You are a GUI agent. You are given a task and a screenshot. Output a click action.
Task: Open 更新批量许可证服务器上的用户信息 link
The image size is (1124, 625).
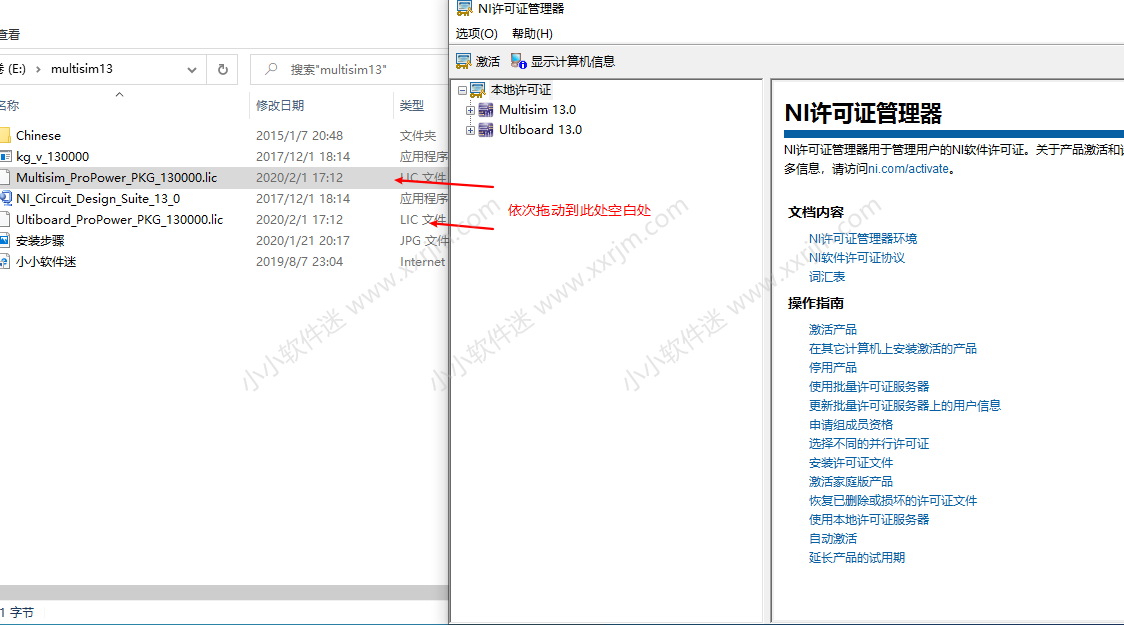[x=905, y=406]
